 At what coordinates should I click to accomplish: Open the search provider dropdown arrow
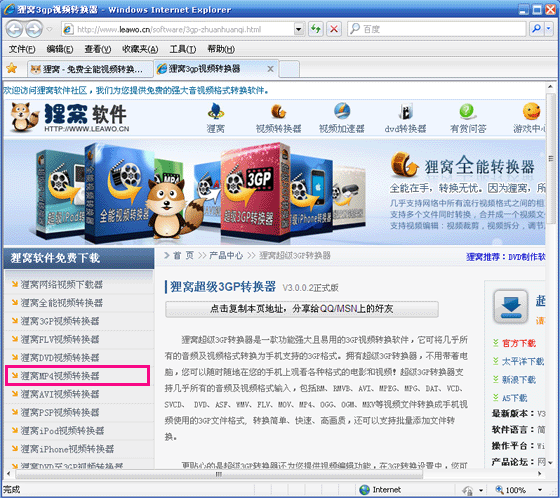(x=549, y=29)
